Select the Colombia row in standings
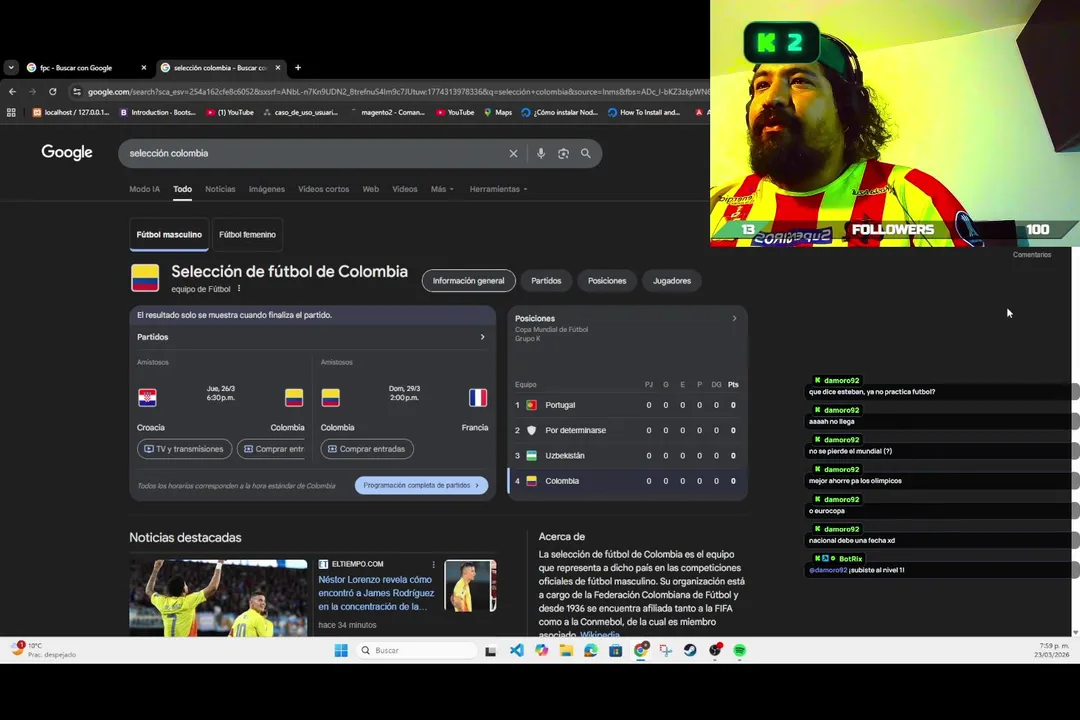This screenshot has width=1080, height=720. 627,481
